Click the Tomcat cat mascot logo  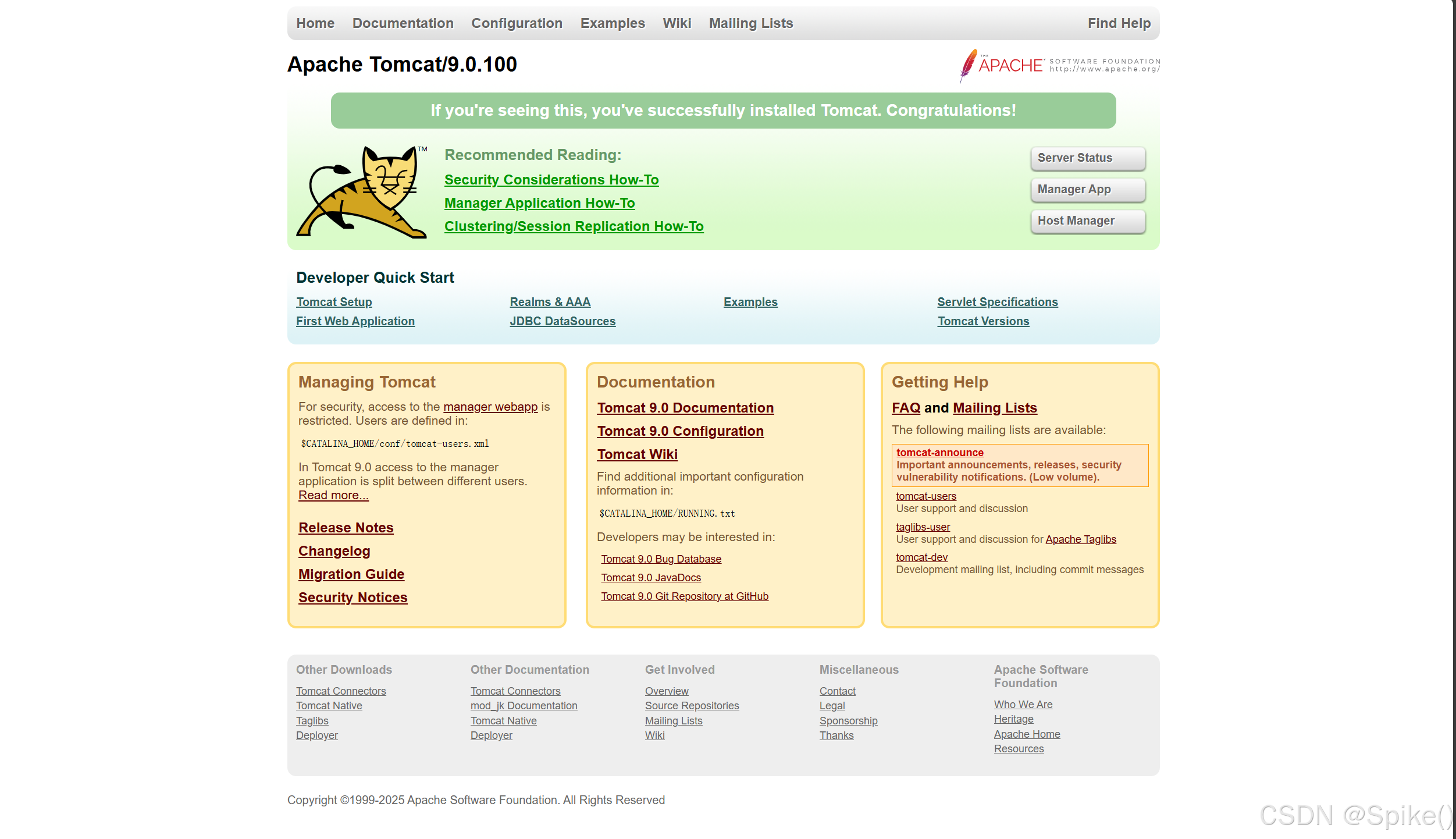tap(362, 191)
